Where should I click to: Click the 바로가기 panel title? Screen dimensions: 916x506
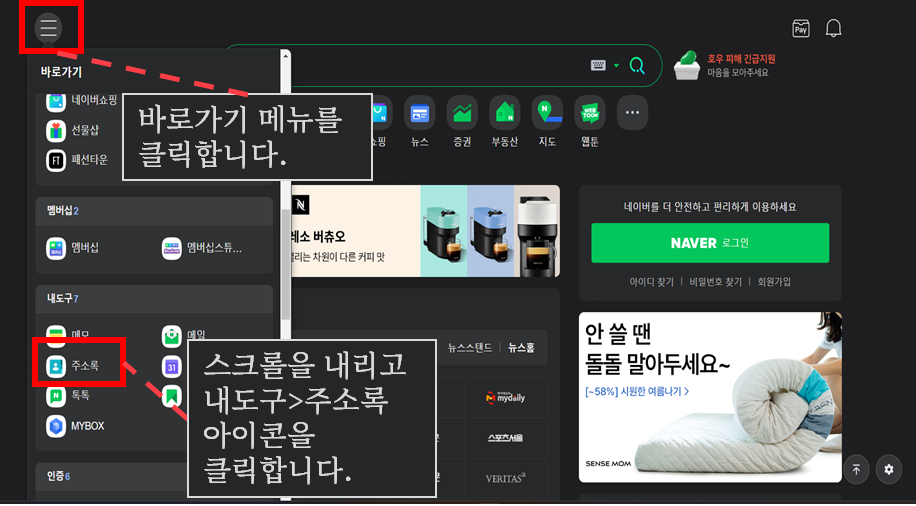pyautogui.click(x=61, y=72)
